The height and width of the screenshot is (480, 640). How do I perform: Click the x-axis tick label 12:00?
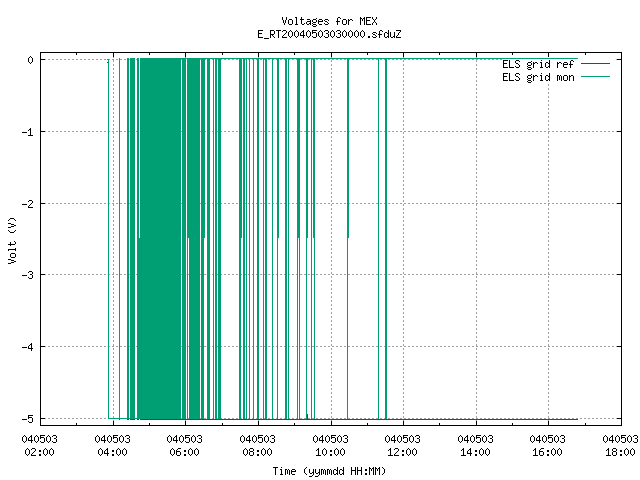(x=402, y=452)
